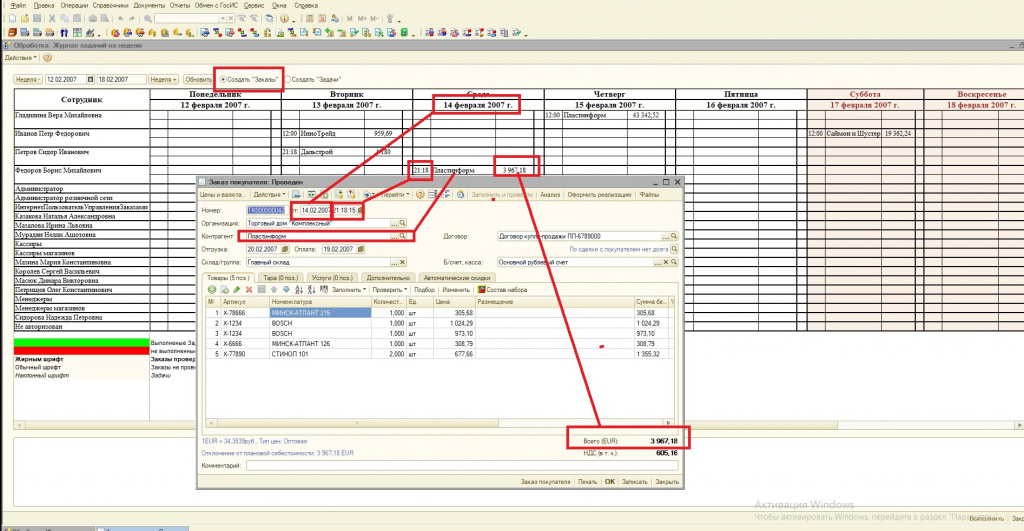Click the red delete row icon in goods toolbar

[249, 289]
